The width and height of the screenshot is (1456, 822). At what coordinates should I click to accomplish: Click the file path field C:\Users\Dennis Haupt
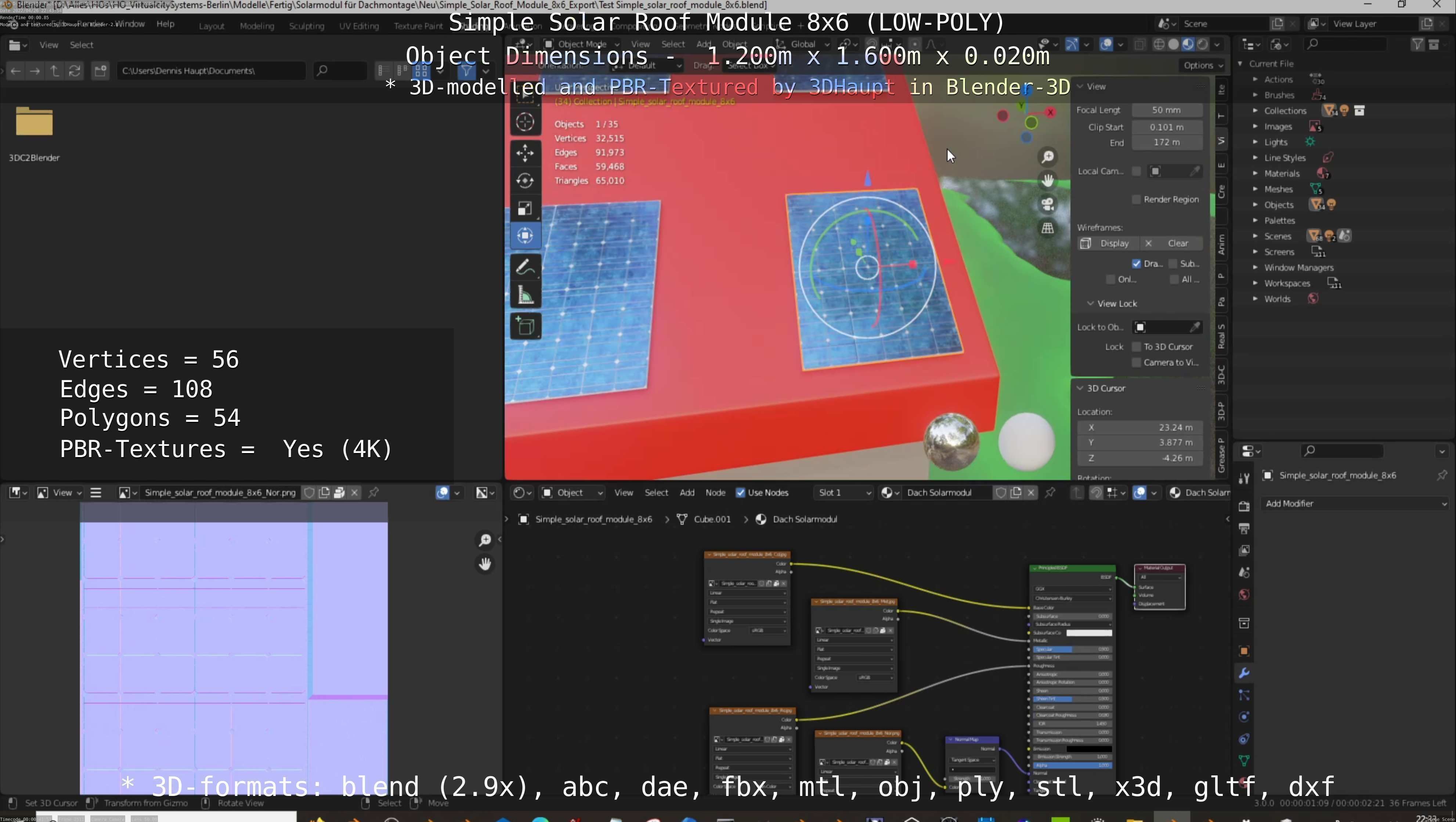pos(211,70)
